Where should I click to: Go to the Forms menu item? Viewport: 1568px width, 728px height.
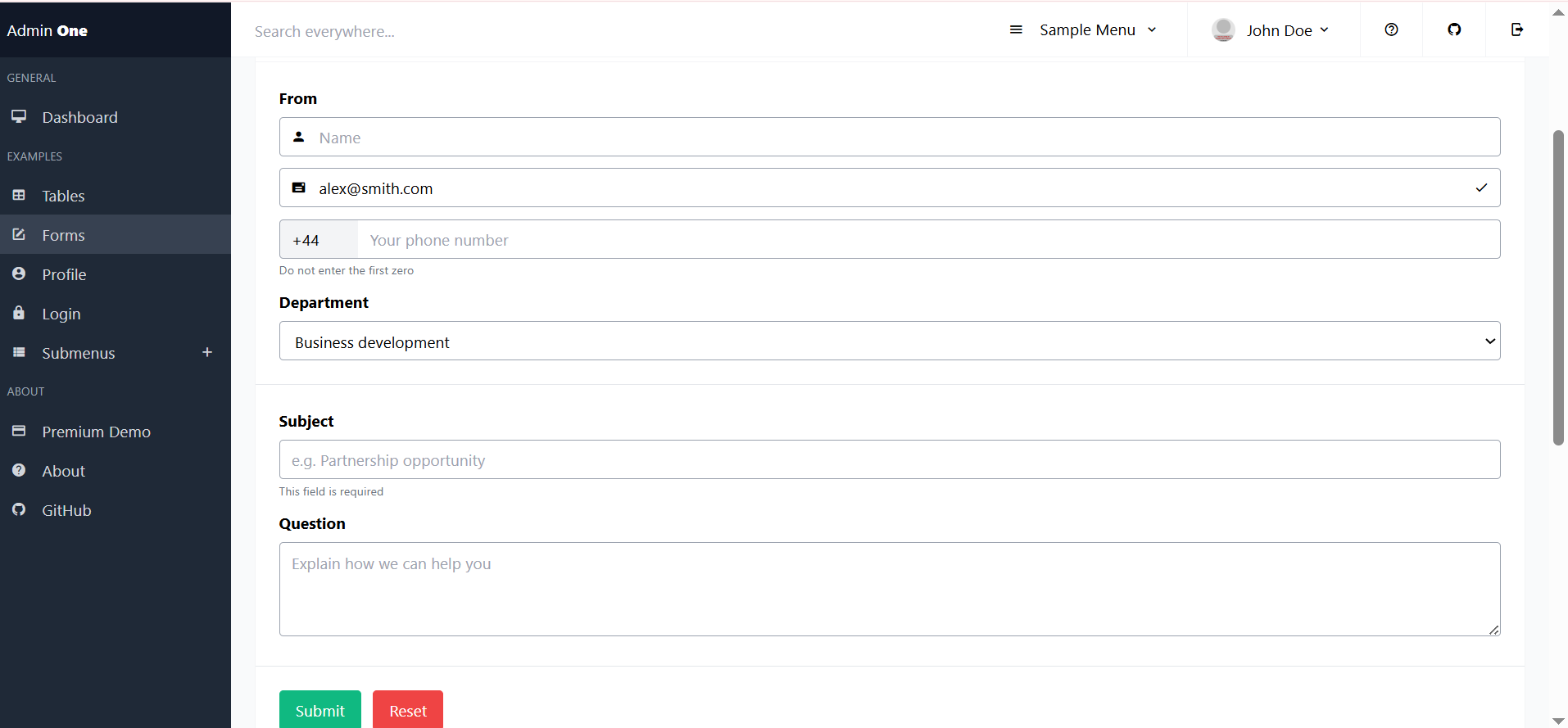(x=63, y=235)
